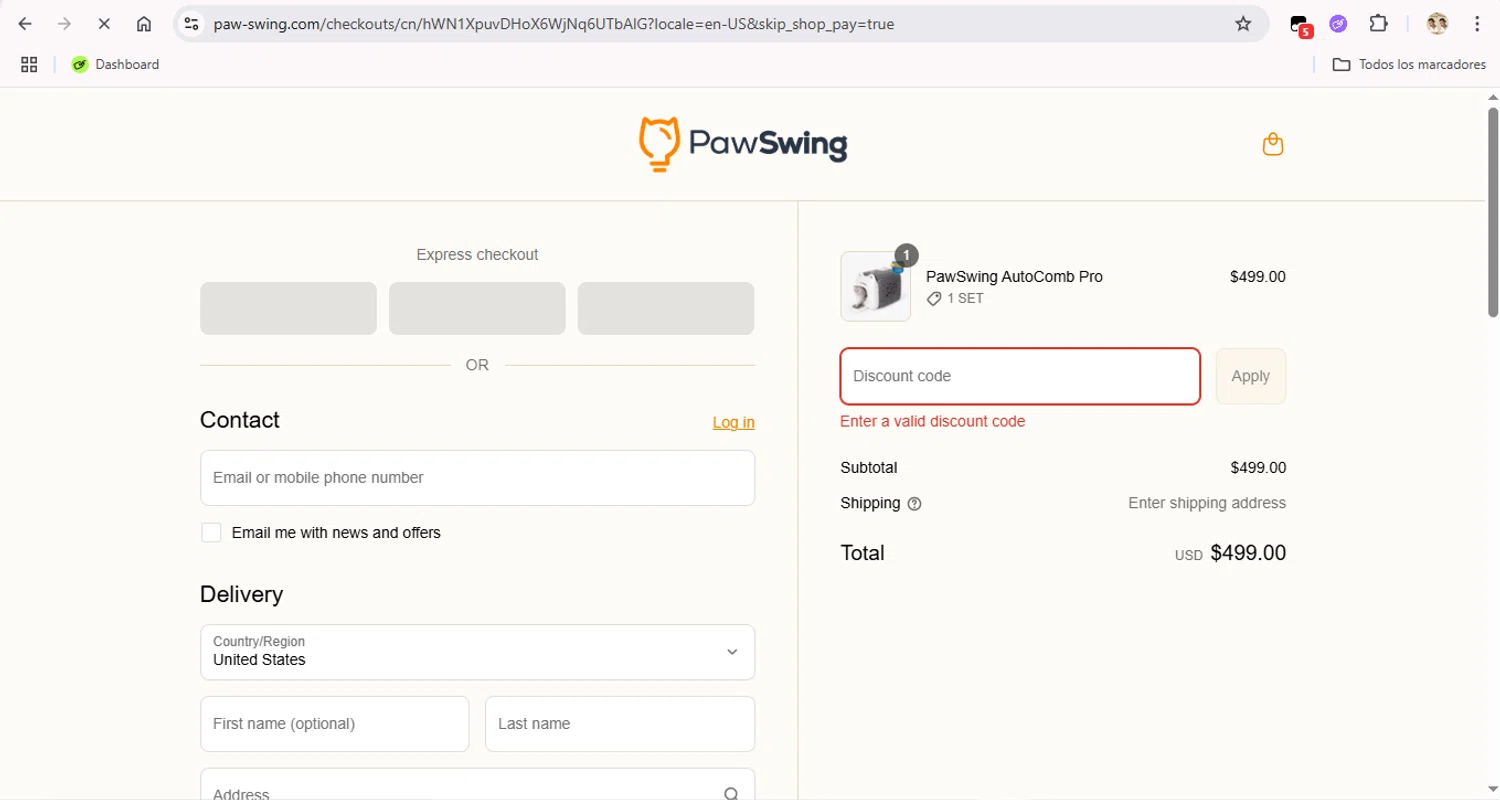Open the Dashboard bookmark
This screenshot has height=800, width=1500.
[115, 64]
